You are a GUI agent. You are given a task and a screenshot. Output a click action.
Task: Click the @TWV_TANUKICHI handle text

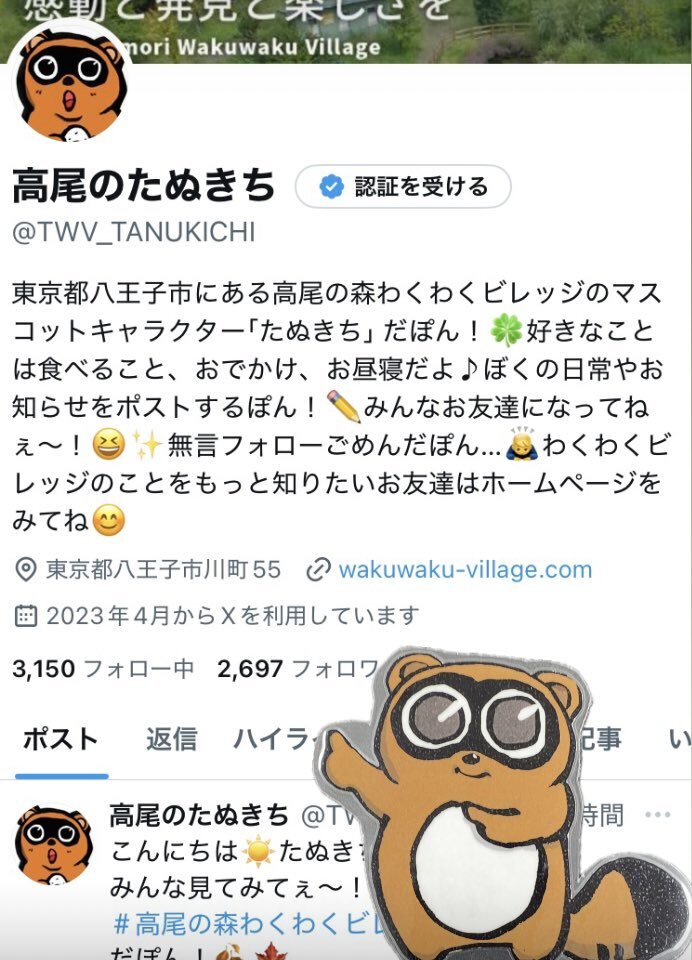coord(134,233)
